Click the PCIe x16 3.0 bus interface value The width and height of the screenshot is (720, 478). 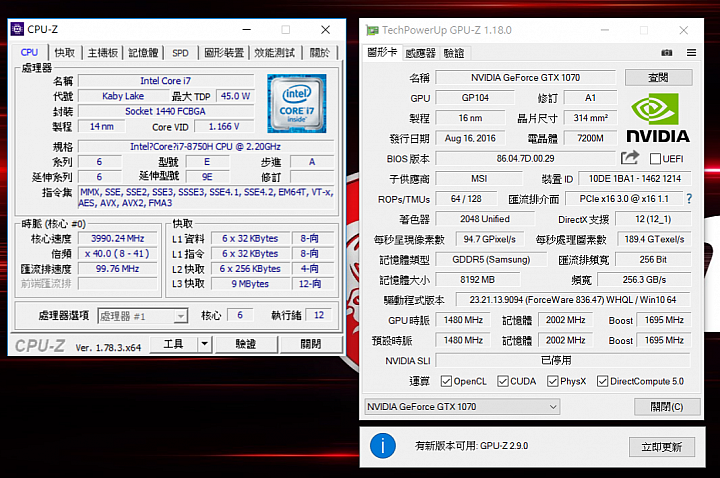(624, 199)
